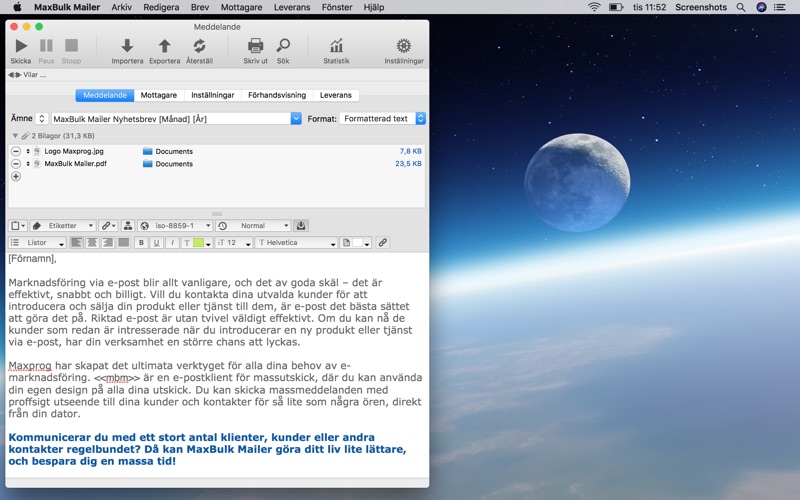Viewport: 800px width, 500px height.
Task: Open the white page background color swatch
Action: pos(356,243)
